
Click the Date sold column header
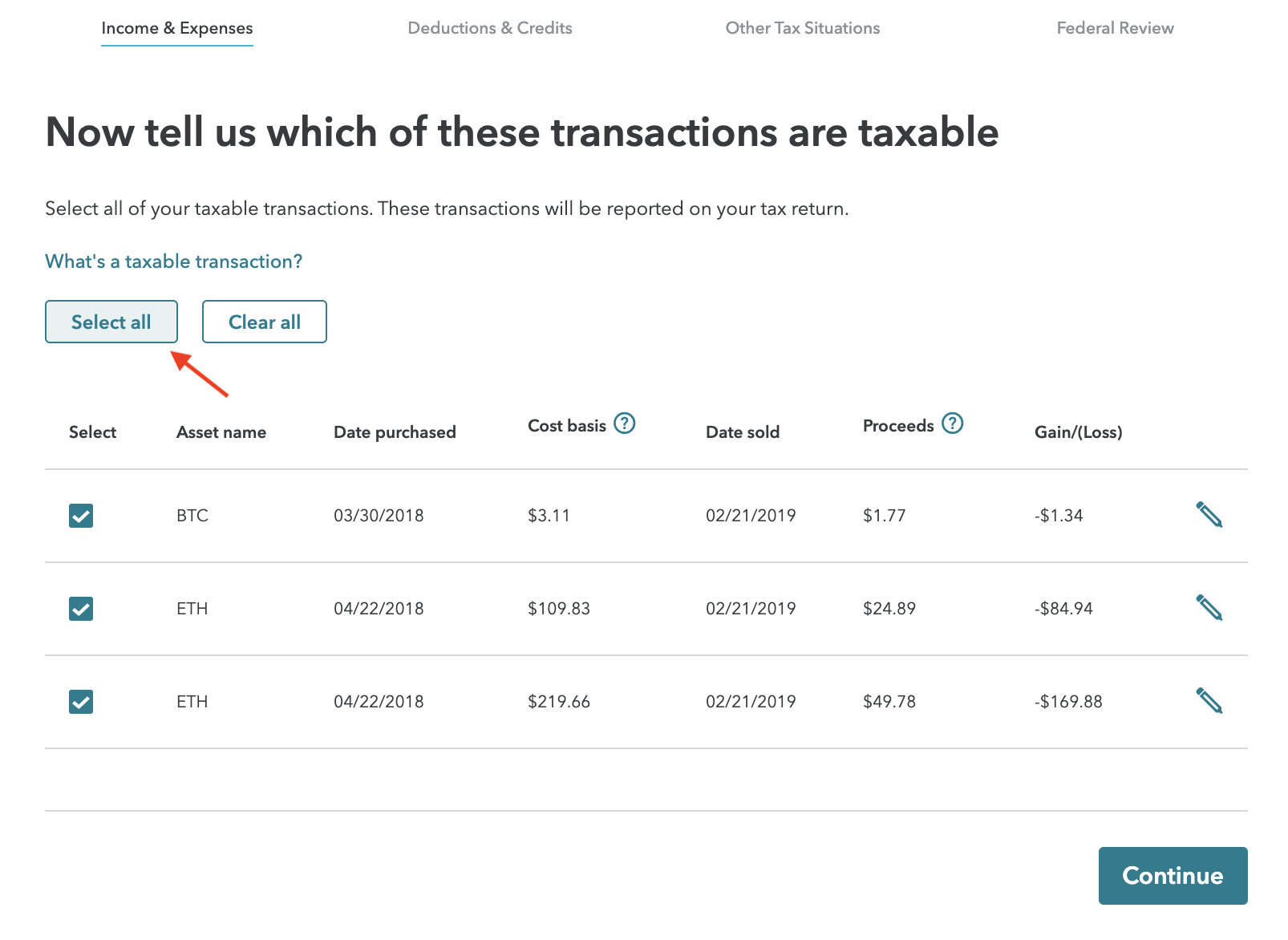(743, 432)
